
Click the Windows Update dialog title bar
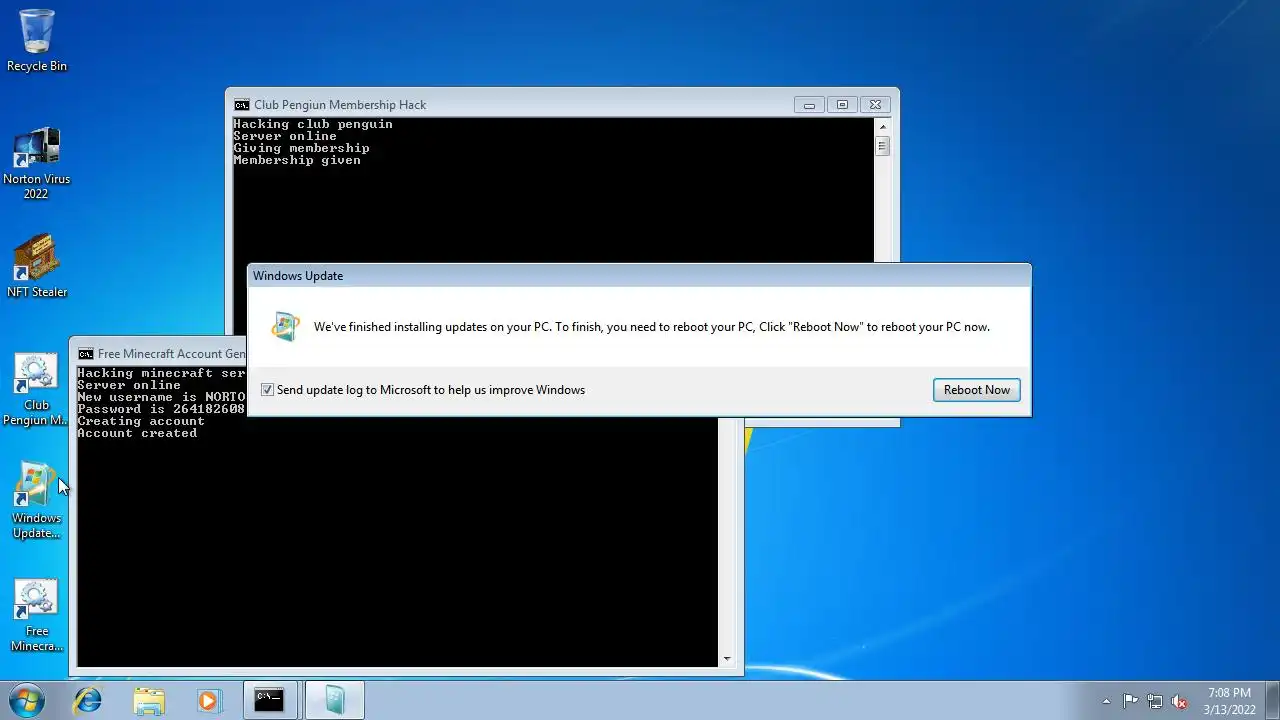(x=639, y=276)
